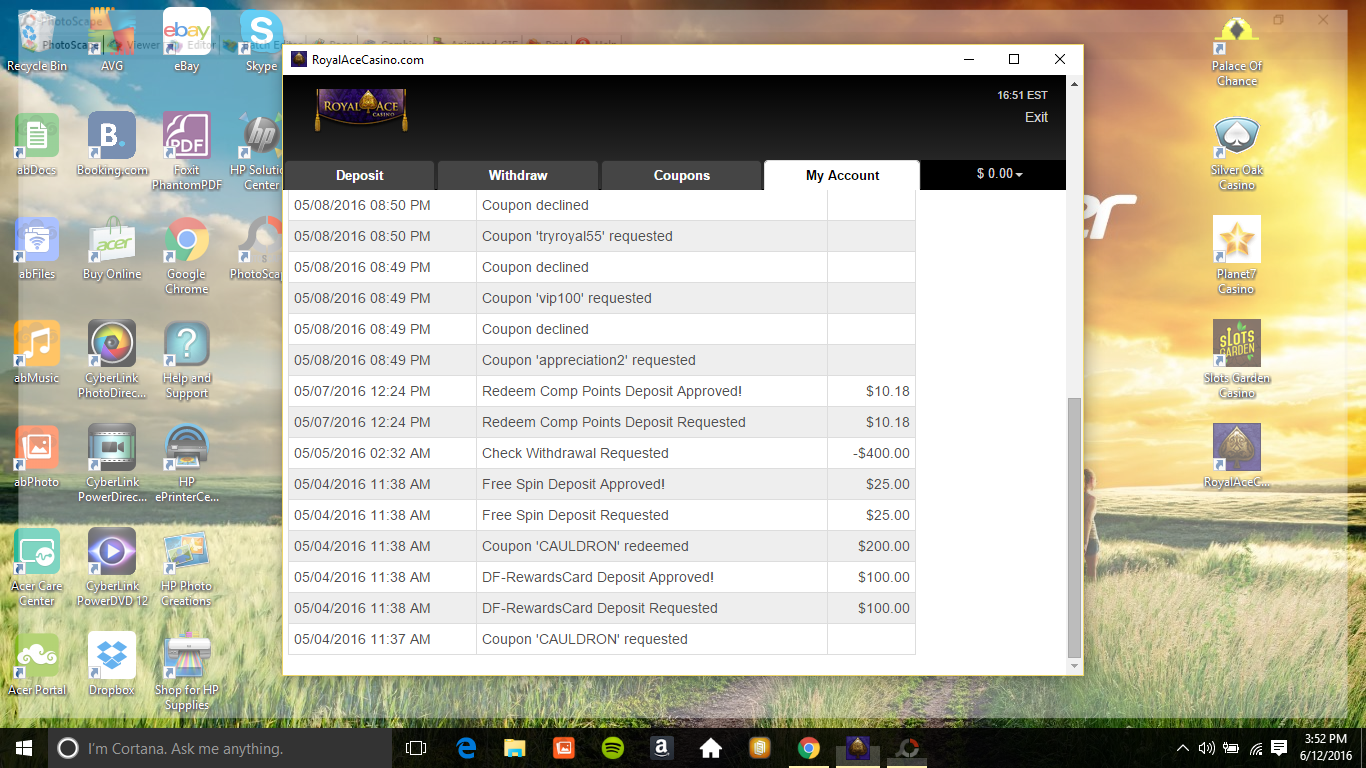Click the 05/05/2016 02:32 AM date cell
The image size is (1366, 768).
click(x=383, y=453)
